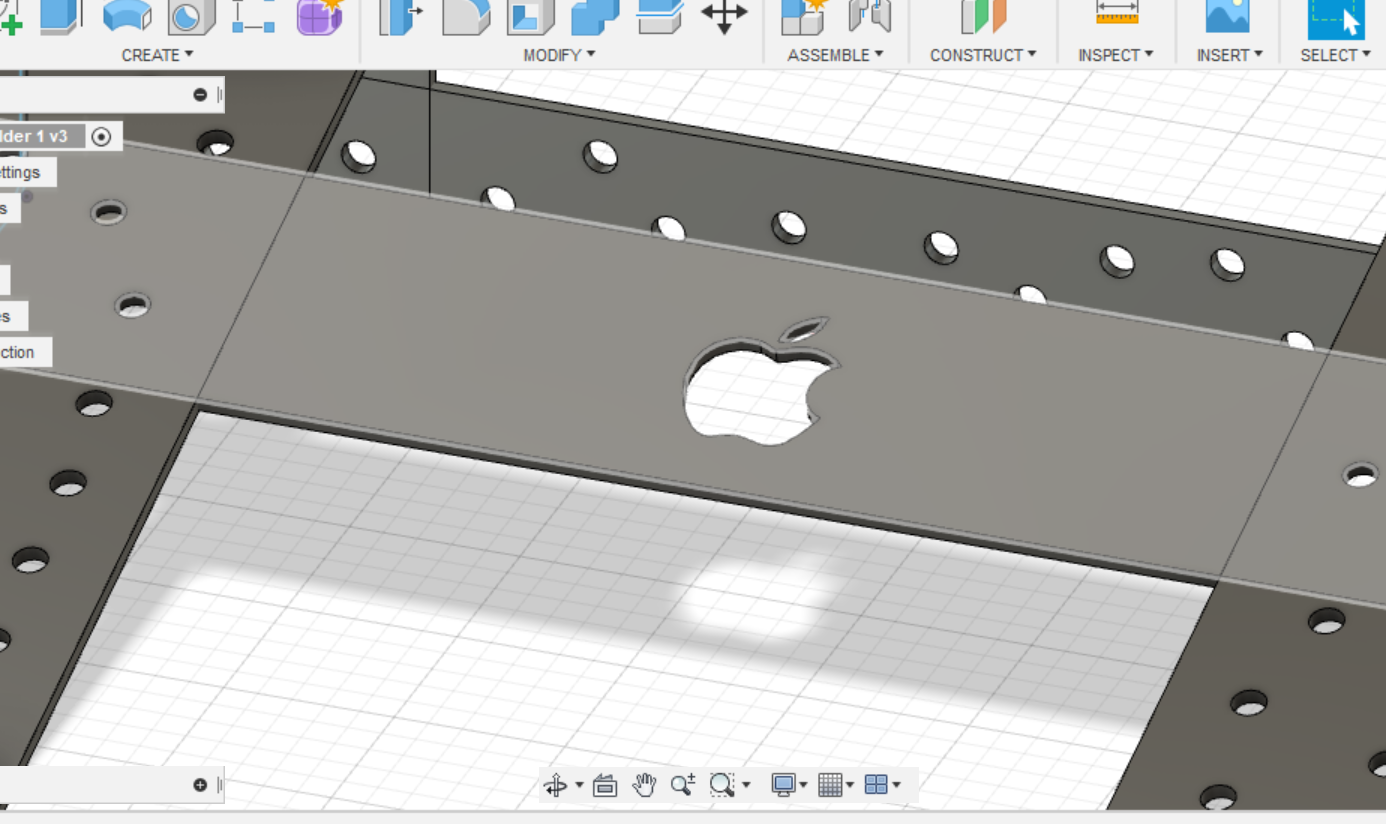Toggle the active component radio button
The image size is (1386, 824).
click(x=101, y=136)
